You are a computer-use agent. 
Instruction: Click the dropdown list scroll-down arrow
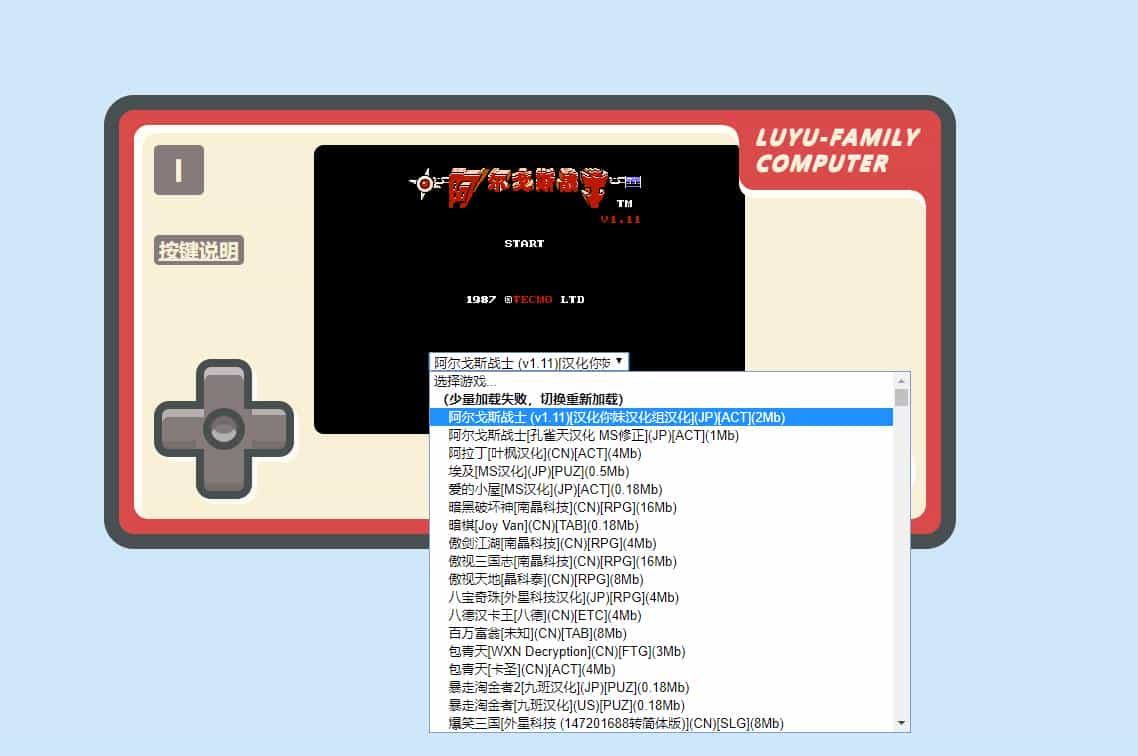point(901,723)
